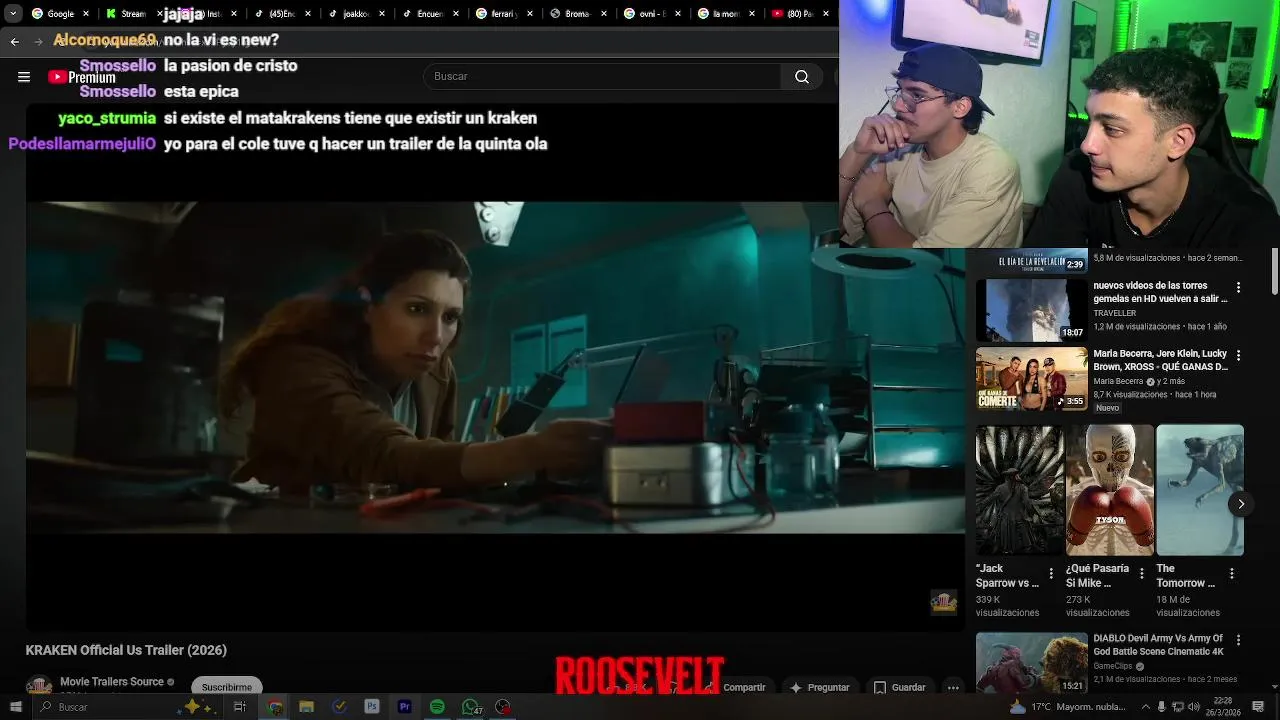The height and width of the screenshot is (720, 1280).
Task: Open options menu for torres gemelas video
Action: pos(1238,288)
